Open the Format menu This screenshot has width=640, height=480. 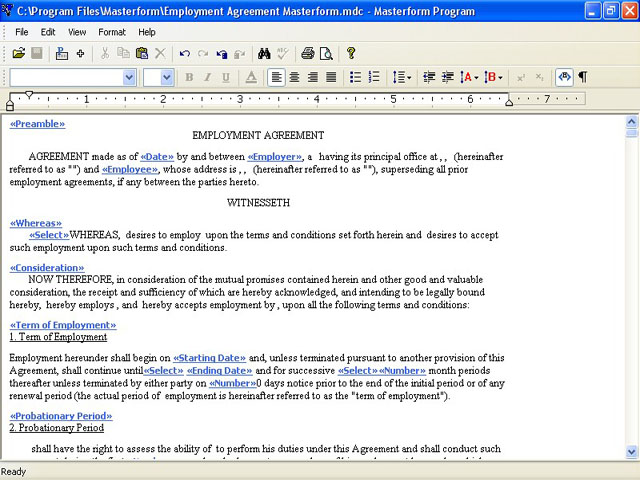click(112, 32)
